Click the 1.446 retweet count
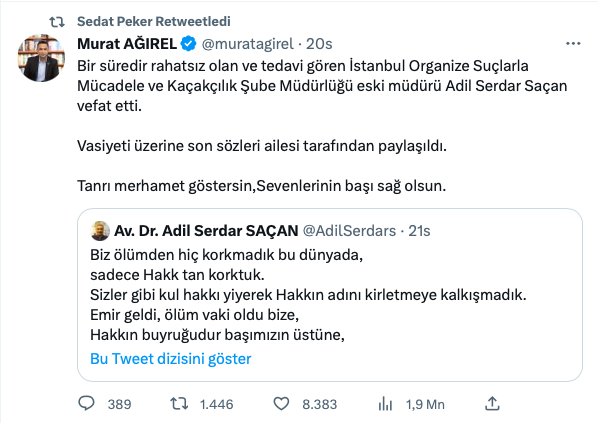 (216, 404)
